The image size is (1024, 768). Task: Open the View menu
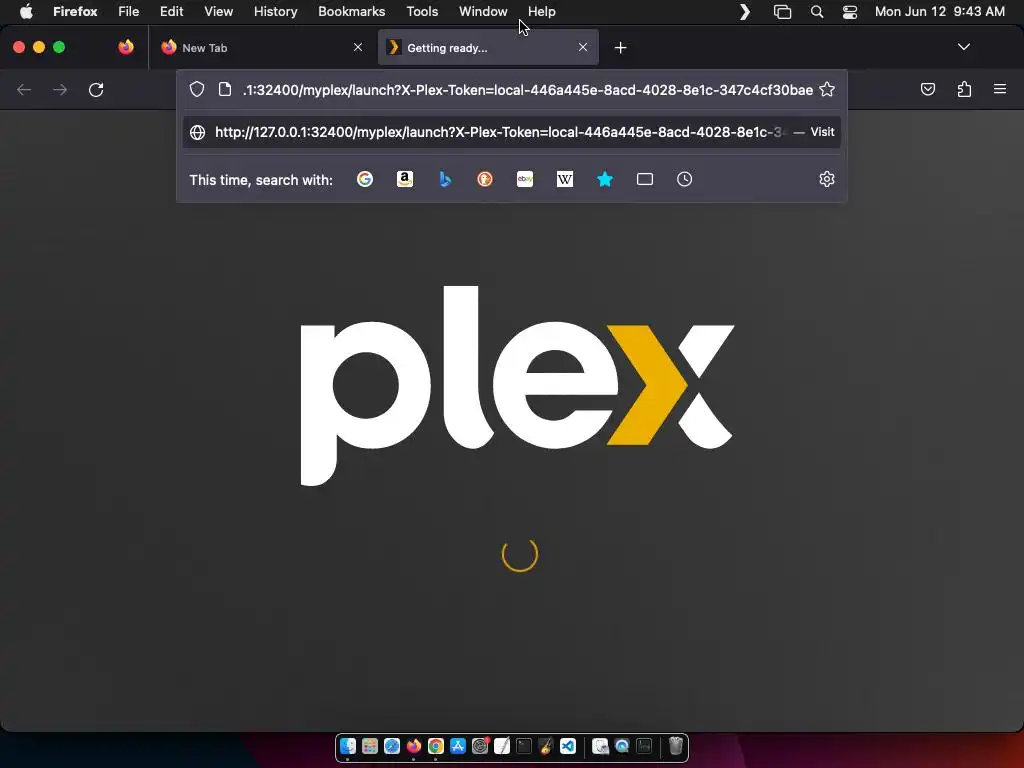pyautogui.click(x=218, y=11)
